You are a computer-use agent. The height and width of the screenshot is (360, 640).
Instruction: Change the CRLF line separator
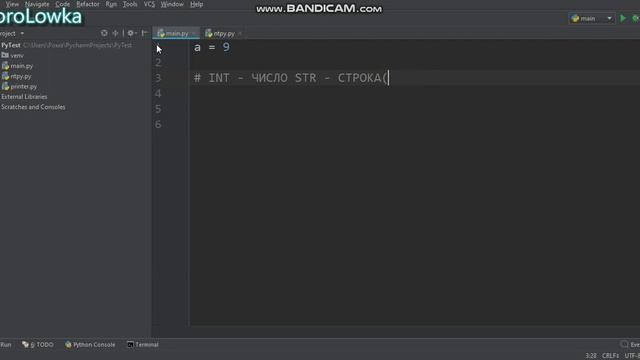[610, 356]
